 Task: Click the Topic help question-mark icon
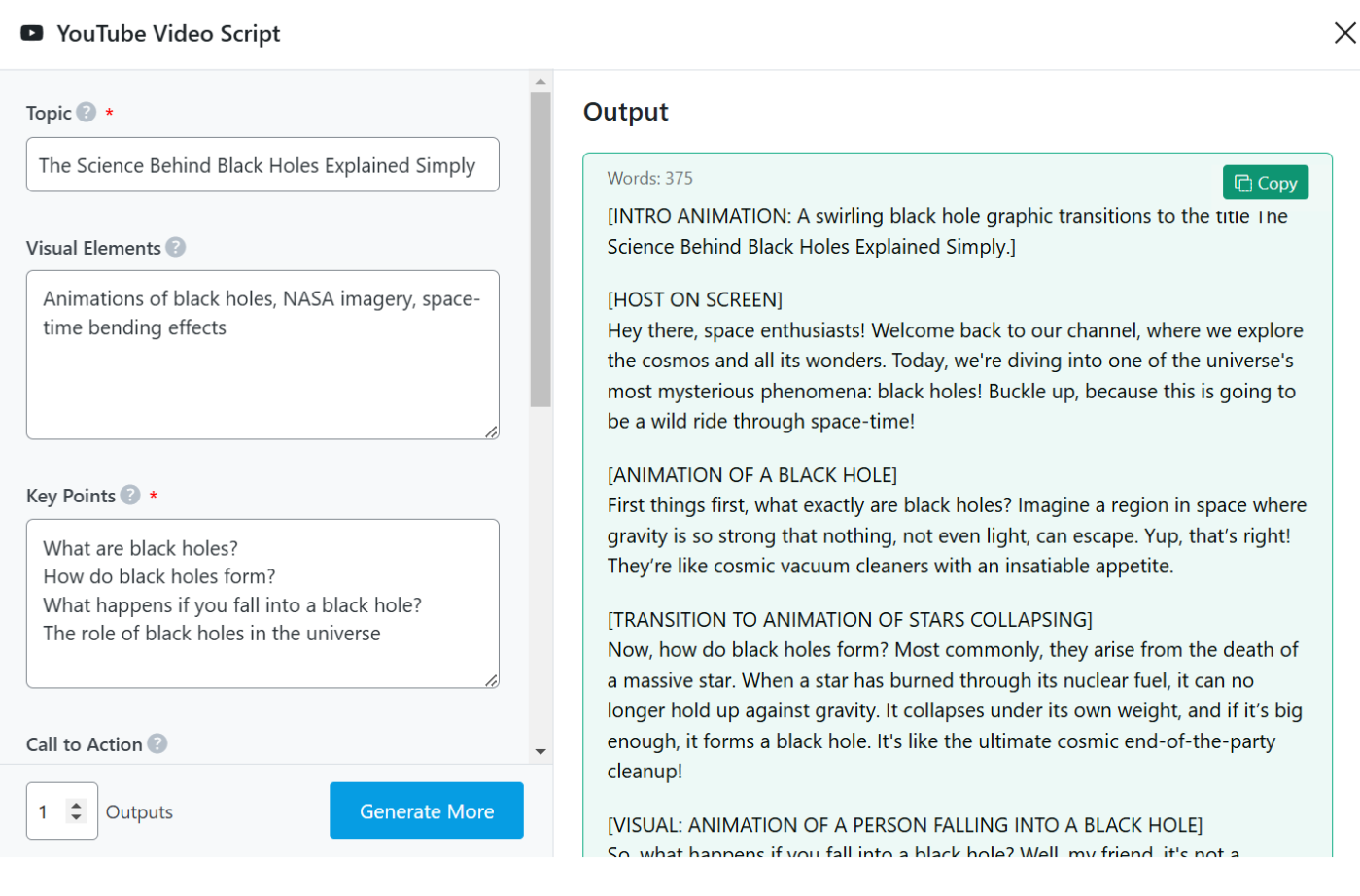point(87,113)
